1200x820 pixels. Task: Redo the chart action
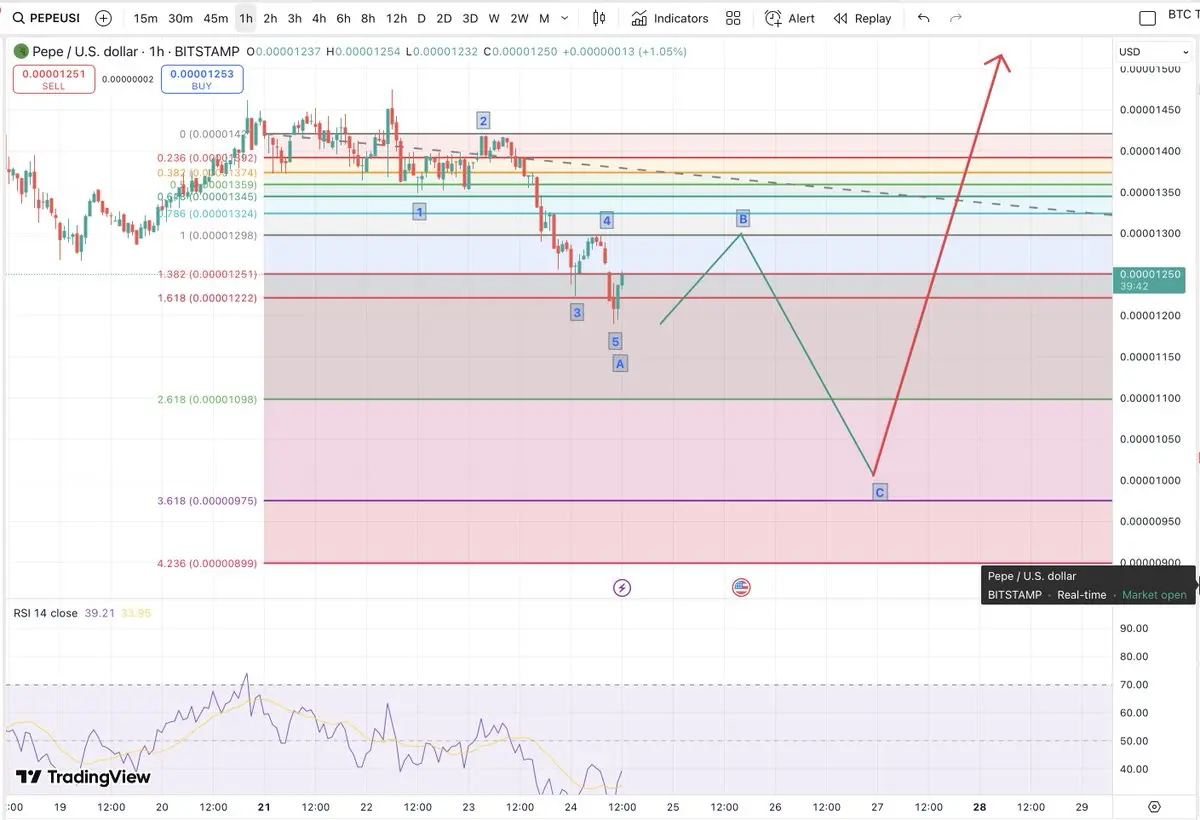coord(956,18)
